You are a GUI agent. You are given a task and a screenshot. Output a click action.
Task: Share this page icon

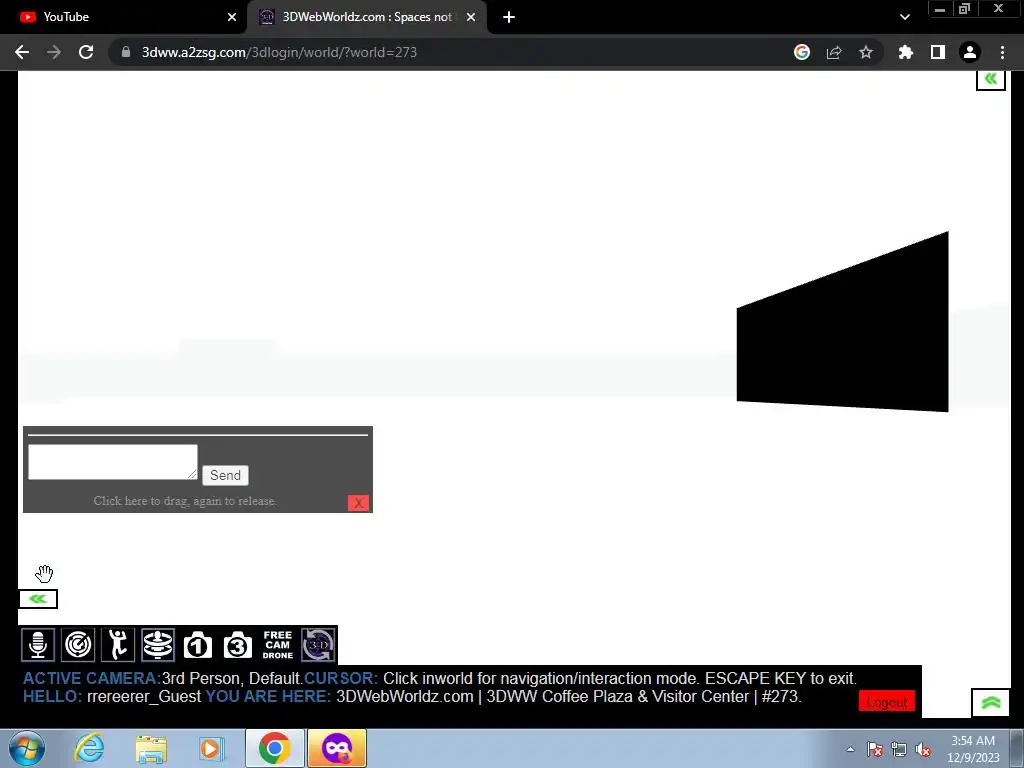834,52
